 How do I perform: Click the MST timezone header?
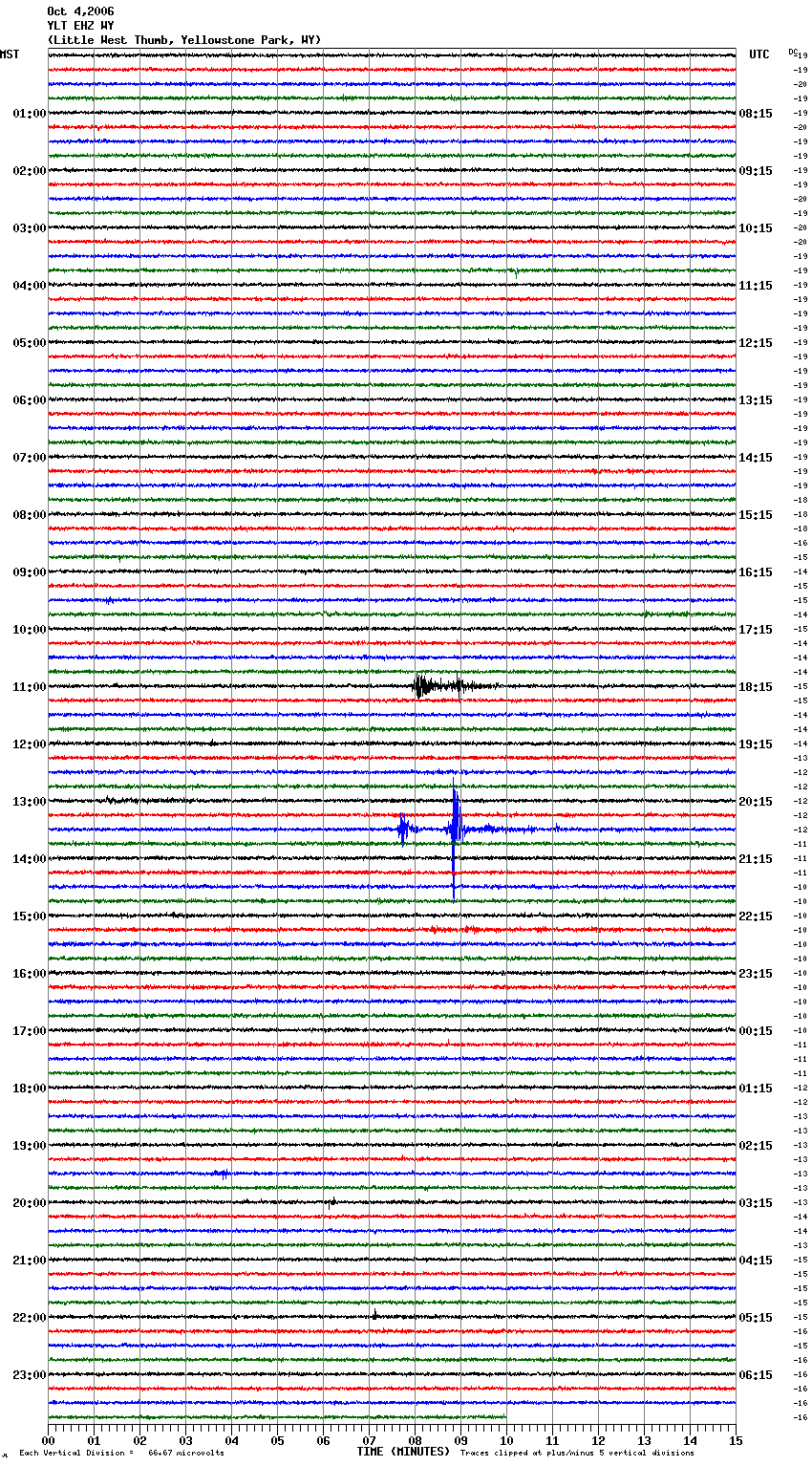(10, 54)
